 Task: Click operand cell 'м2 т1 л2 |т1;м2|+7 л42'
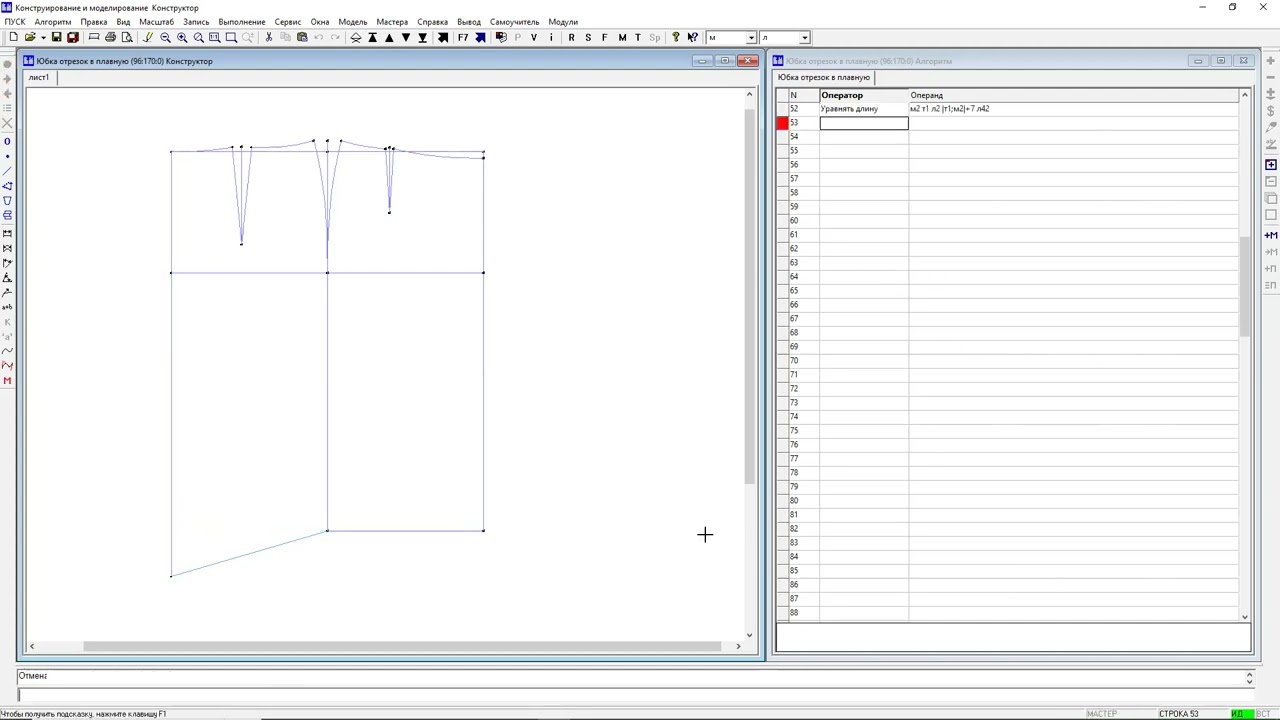[1073, 109]
